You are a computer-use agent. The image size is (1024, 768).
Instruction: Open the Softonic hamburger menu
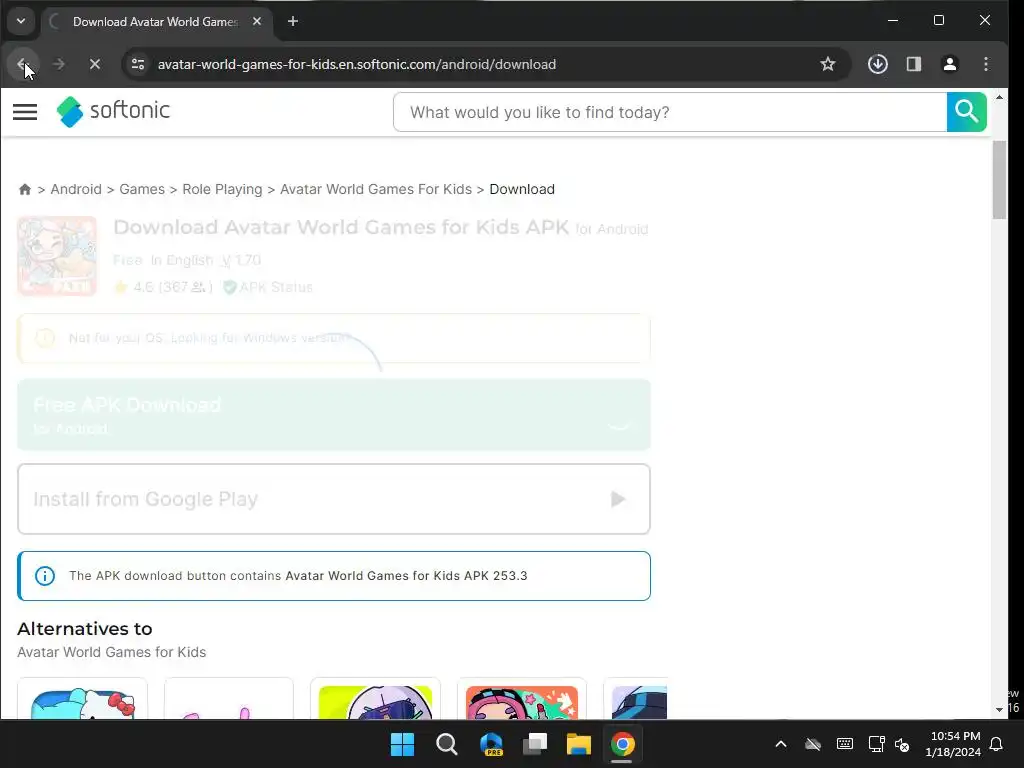(25, 112)
